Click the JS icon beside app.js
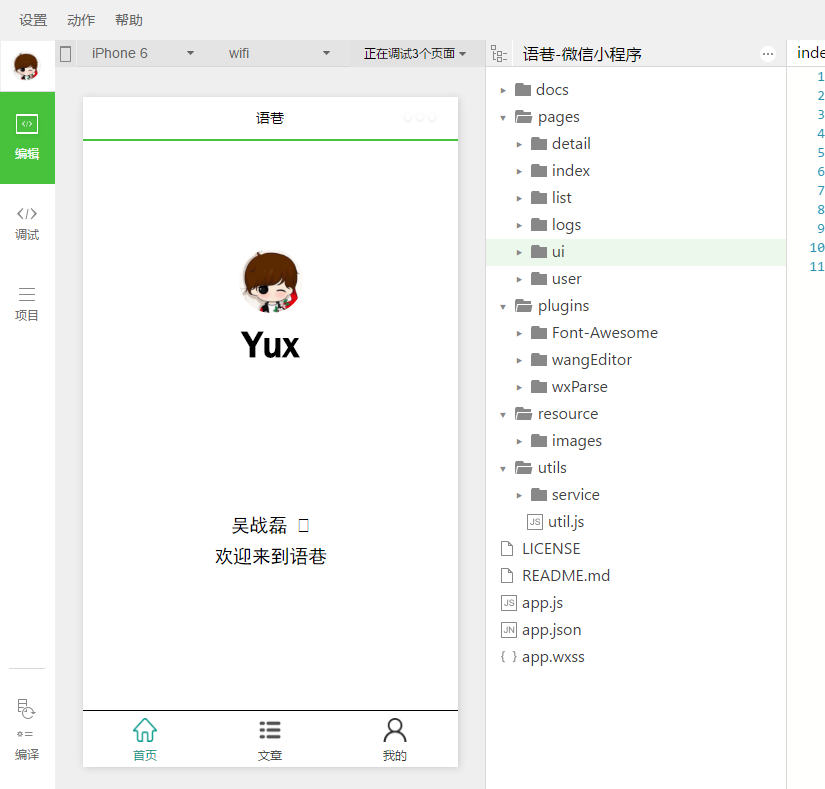The height and width of the screenshot is (789, 825). (x=509, y=603)
